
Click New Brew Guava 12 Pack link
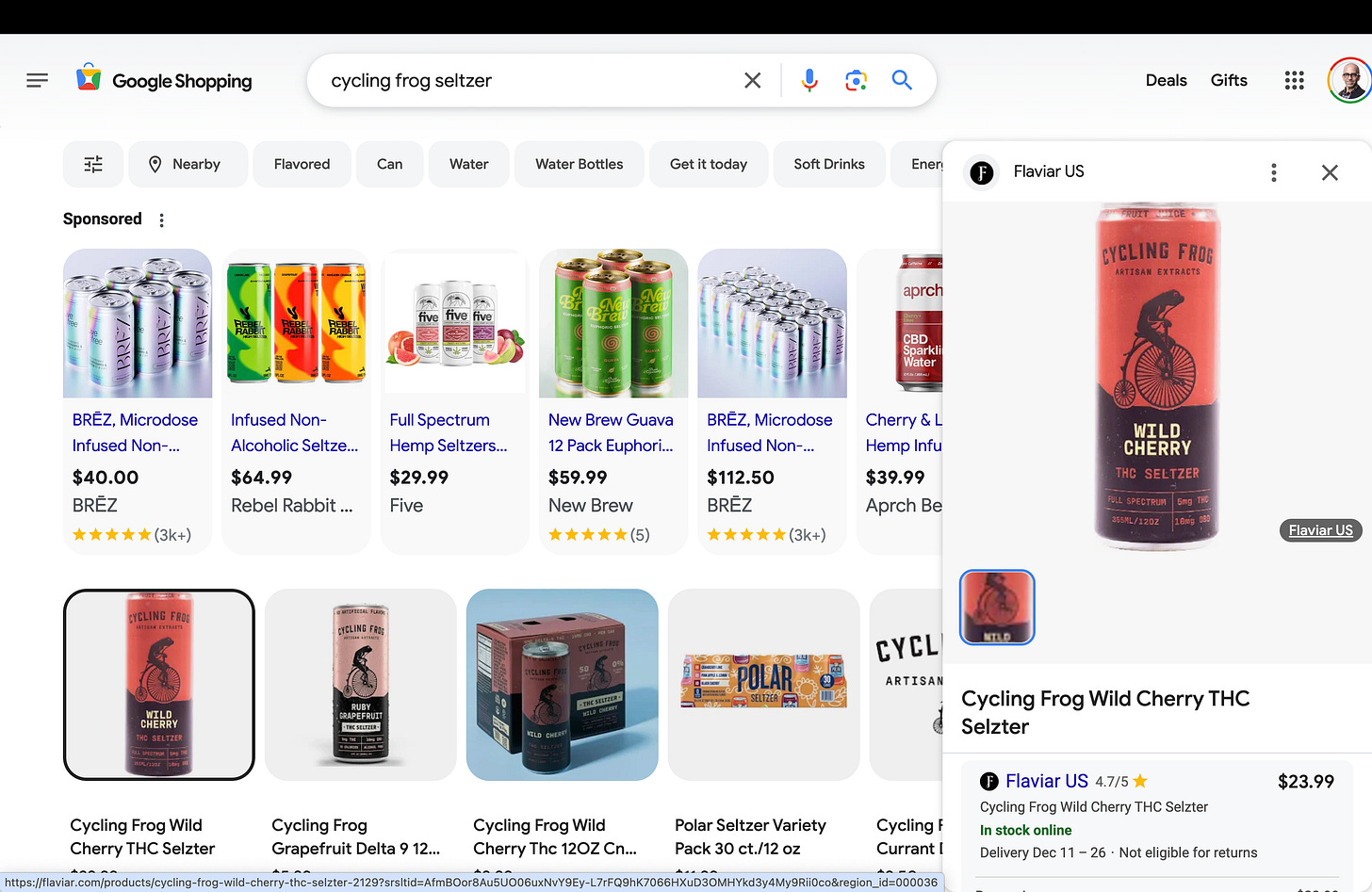coord(611,432)
